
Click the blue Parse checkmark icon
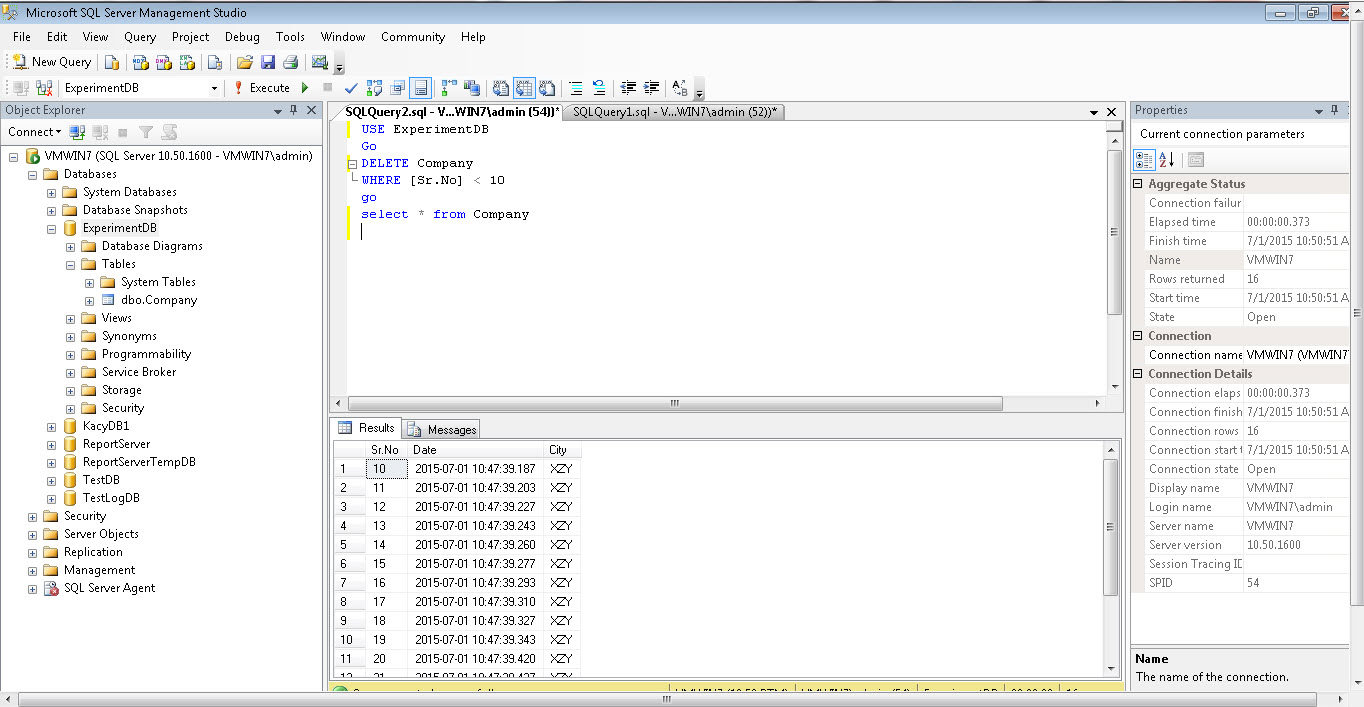click(x=351, y=88)
